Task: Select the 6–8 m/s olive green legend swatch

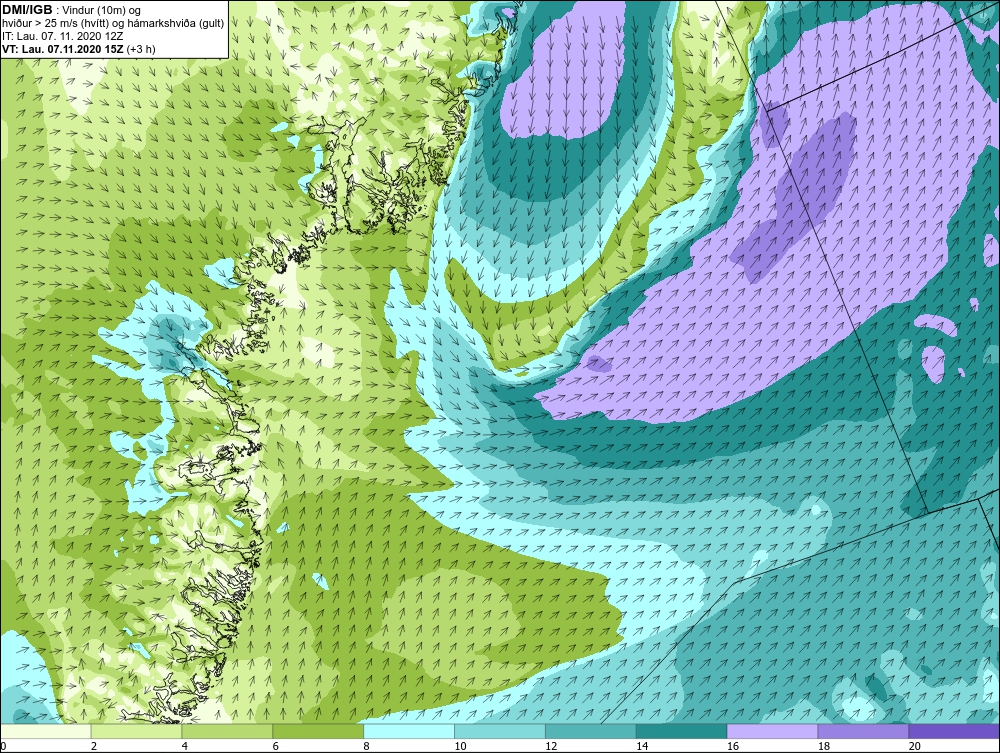Action: point(318,731)
